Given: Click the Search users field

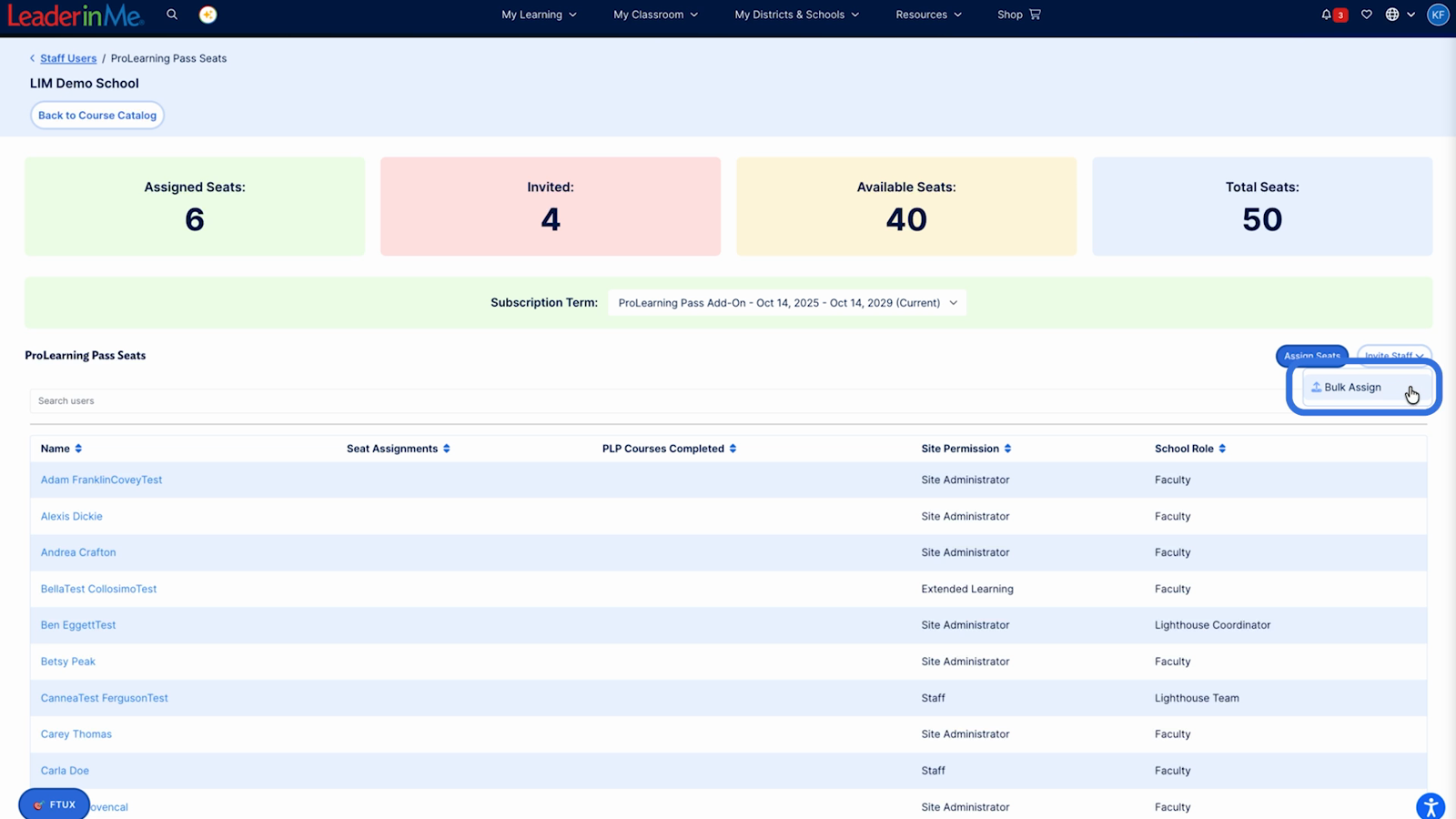Looking at the screenshot, I should 655,400.
